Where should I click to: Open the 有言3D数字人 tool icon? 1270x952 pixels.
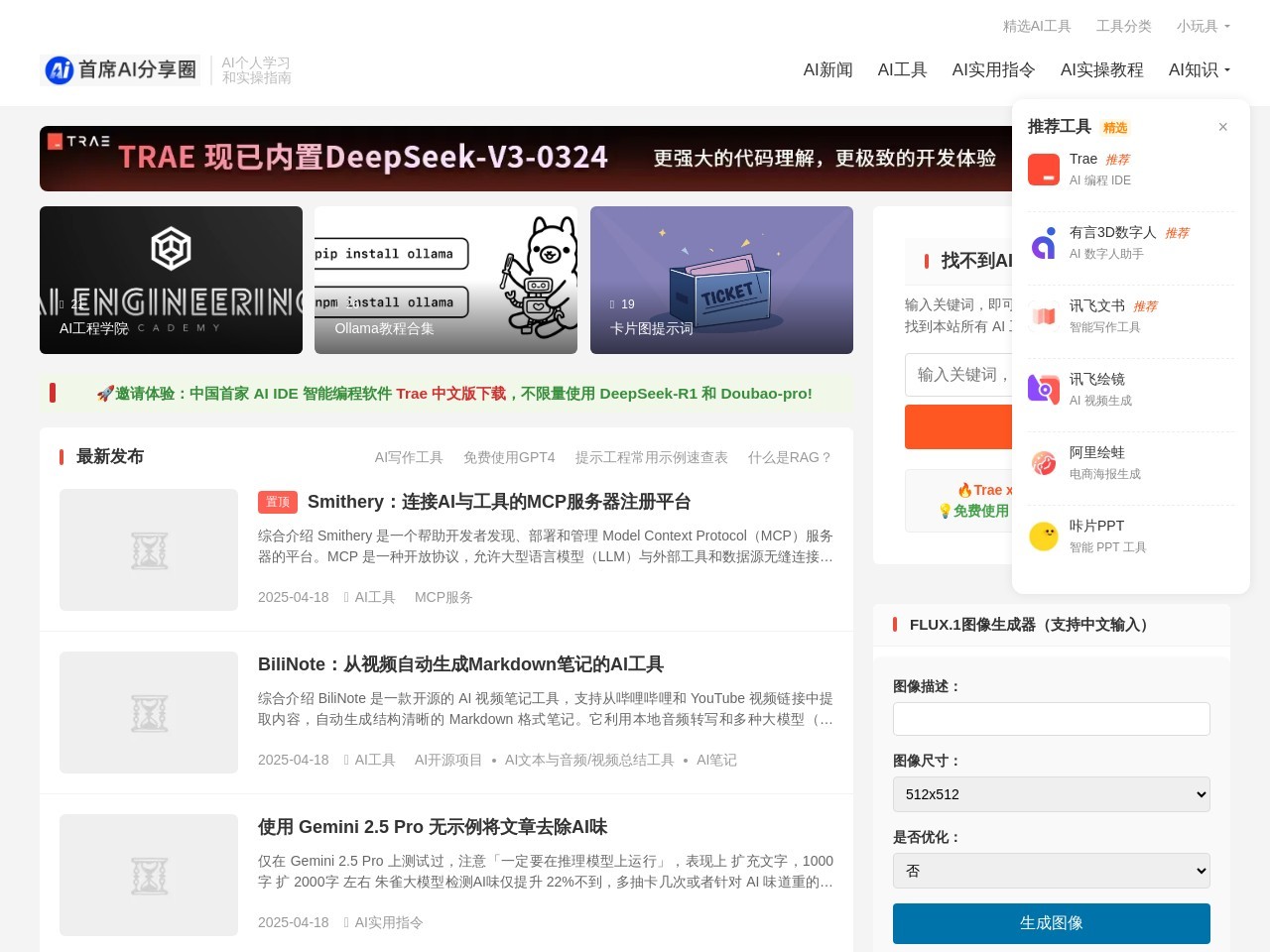pos(1044,243)
